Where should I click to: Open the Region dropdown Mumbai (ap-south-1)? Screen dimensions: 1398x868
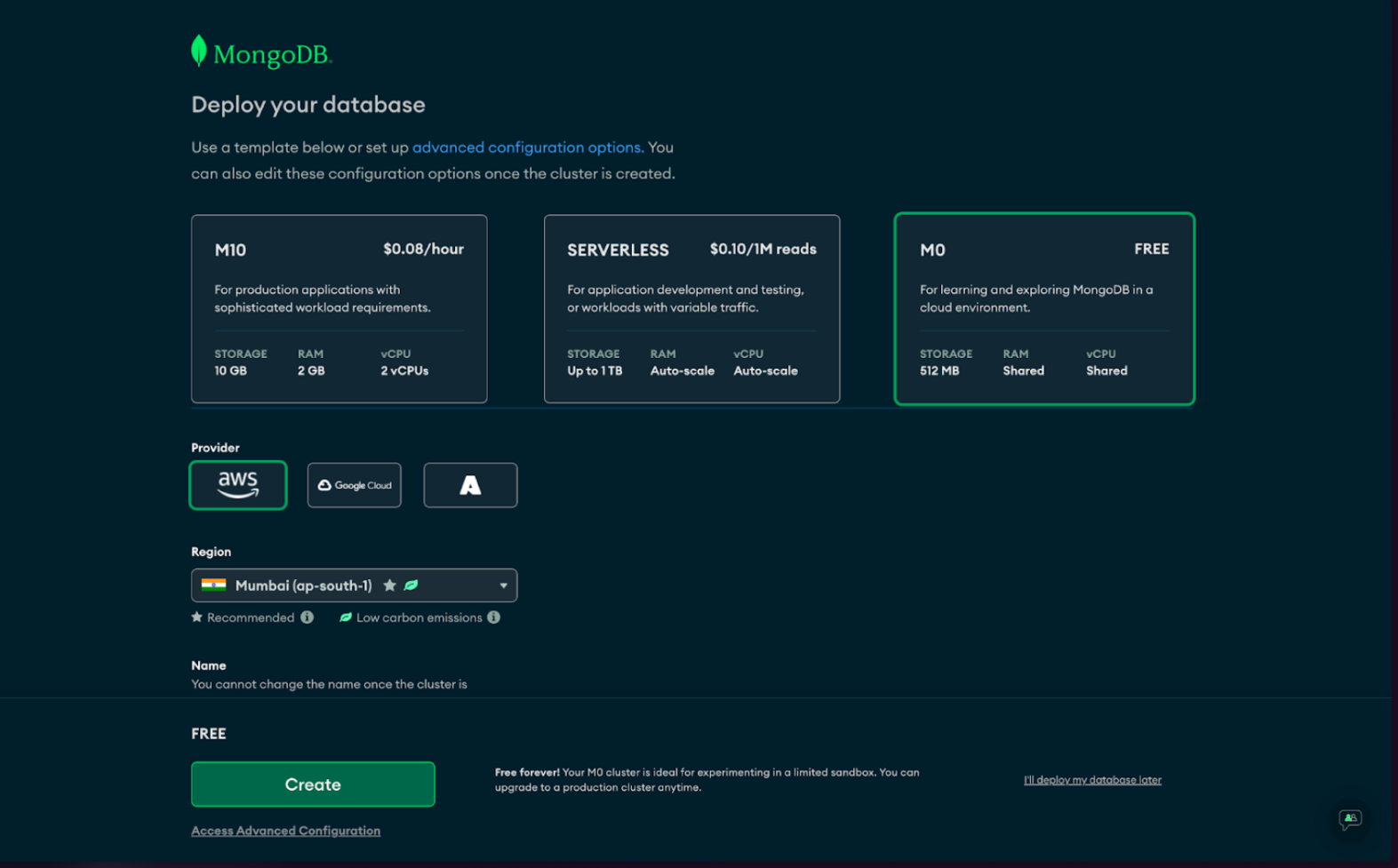[354, 585]
